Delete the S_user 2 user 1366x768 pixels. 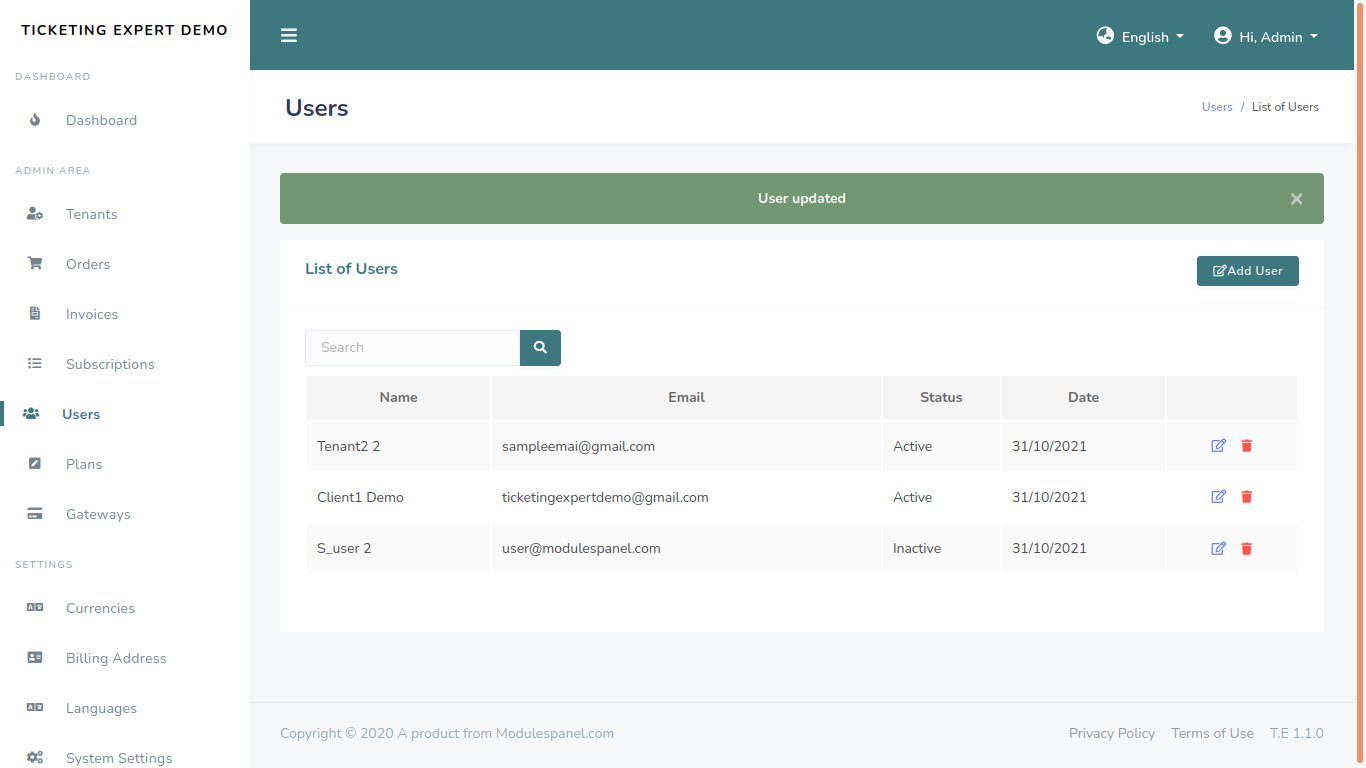(x=1246, y=548)
